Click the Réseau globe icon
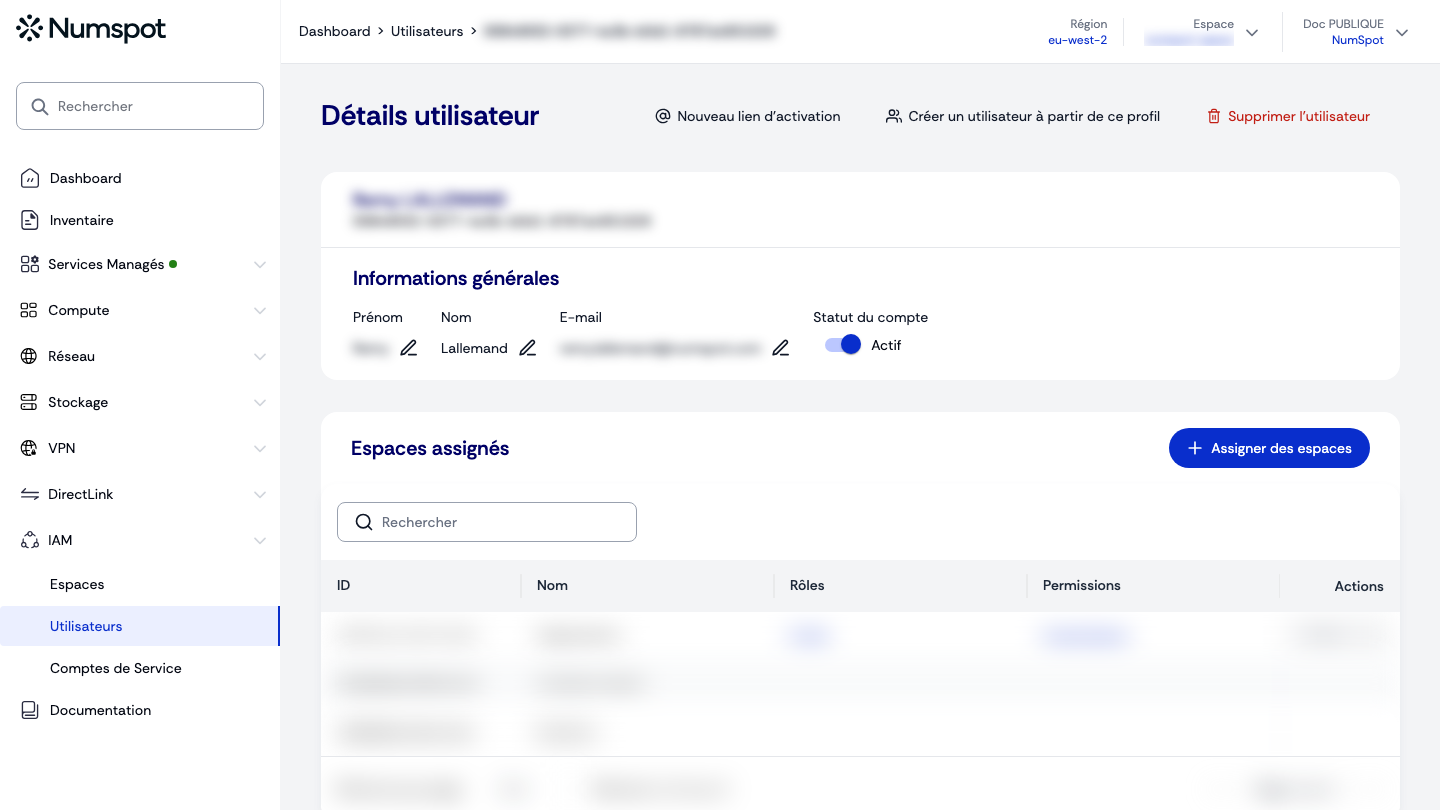Viewport: 1440px width, 810px height. tap(29, 356)
